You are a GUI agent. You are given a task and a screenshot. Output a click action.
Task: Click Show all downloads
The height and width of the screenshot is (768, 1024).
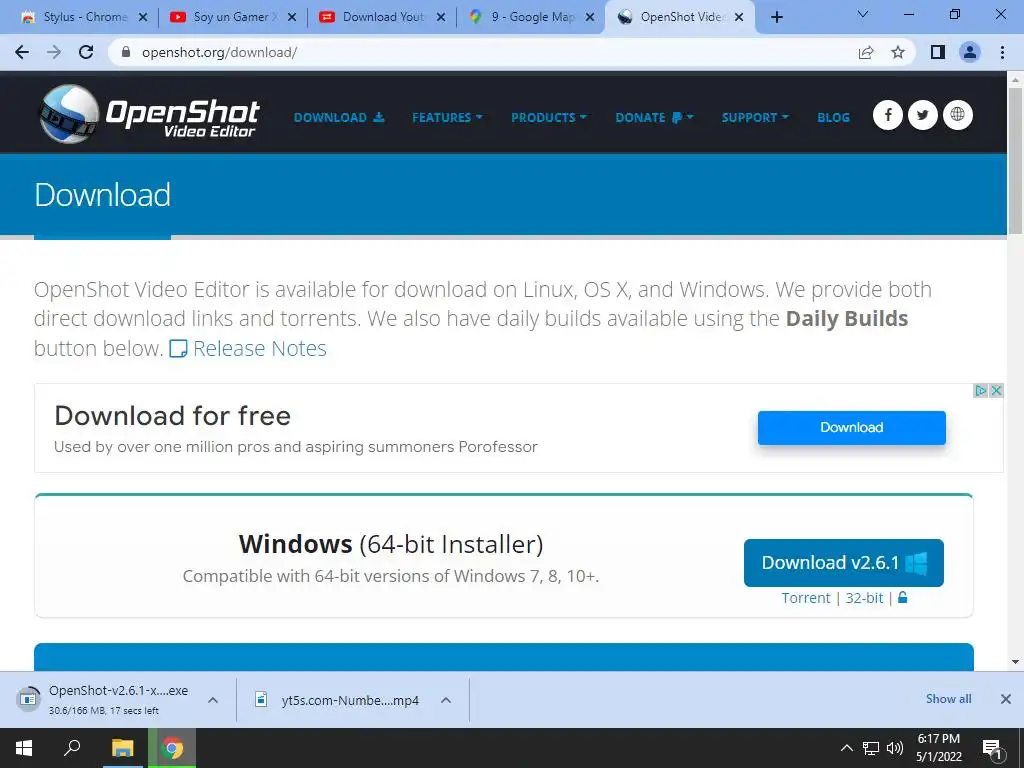(x=948, y=699)
